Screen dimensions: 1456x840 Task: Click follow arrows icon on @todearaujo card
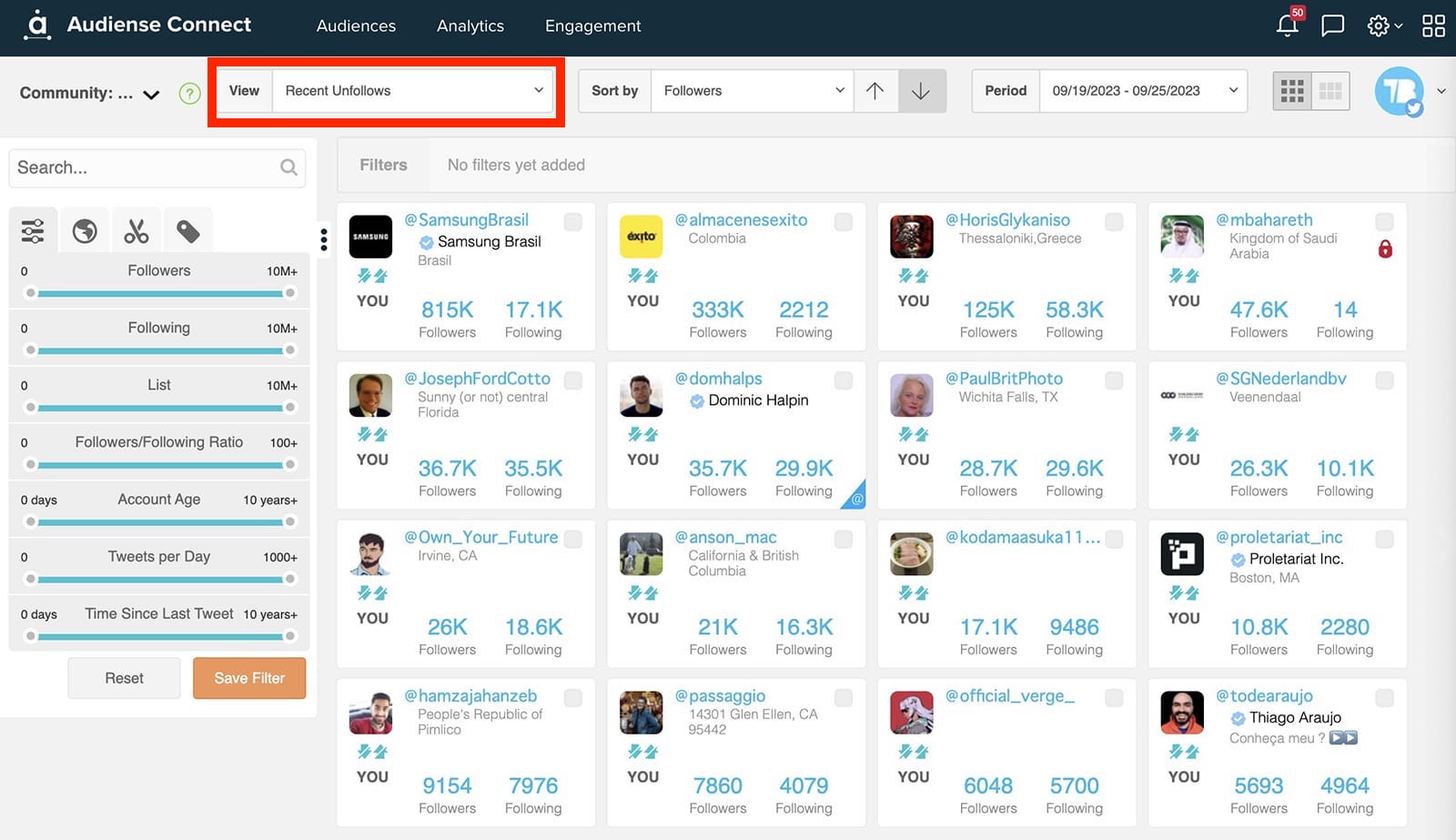(x=1184, y=752)
